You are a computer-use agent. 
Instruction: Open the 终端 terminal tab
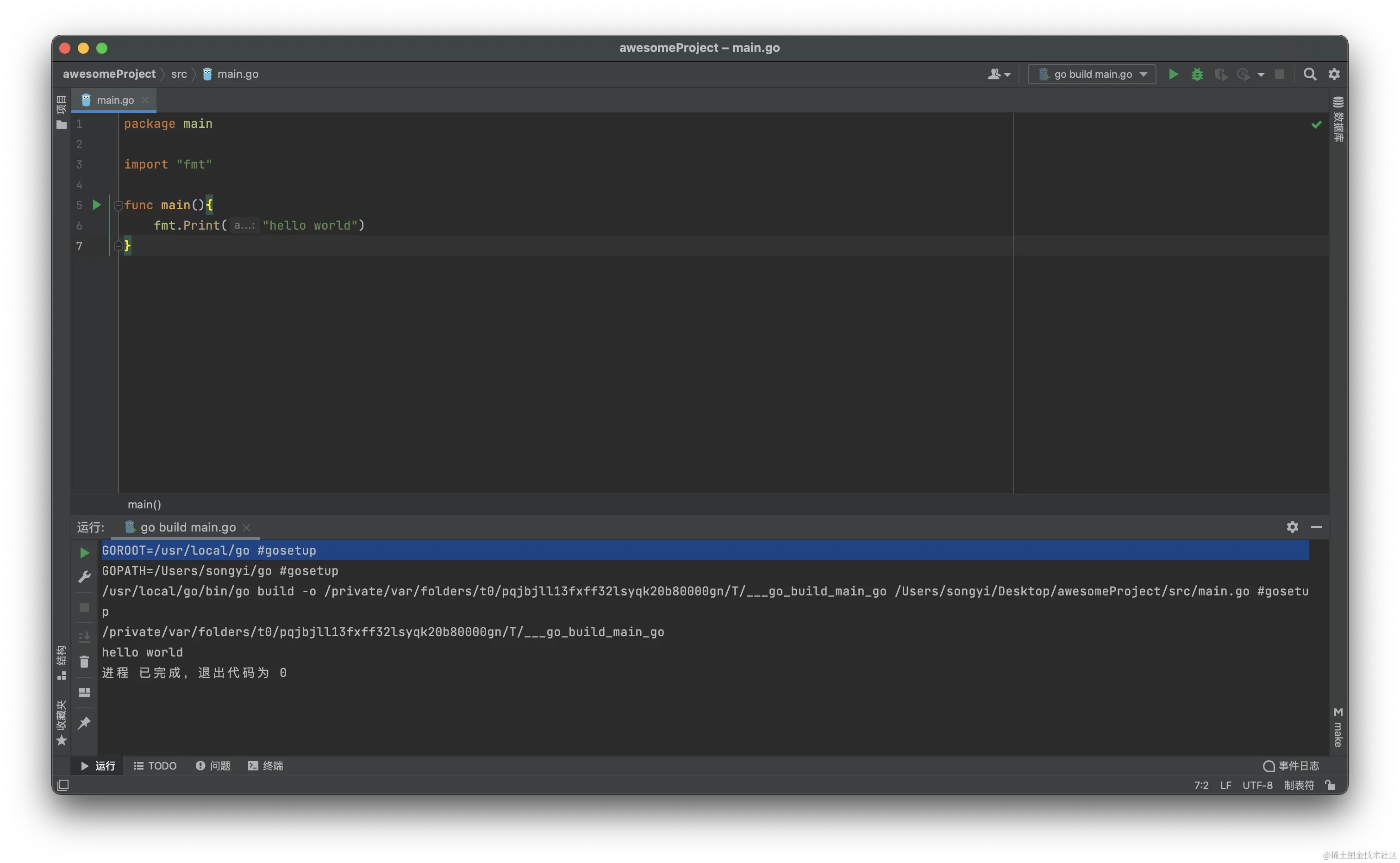(x=265, y=765)
